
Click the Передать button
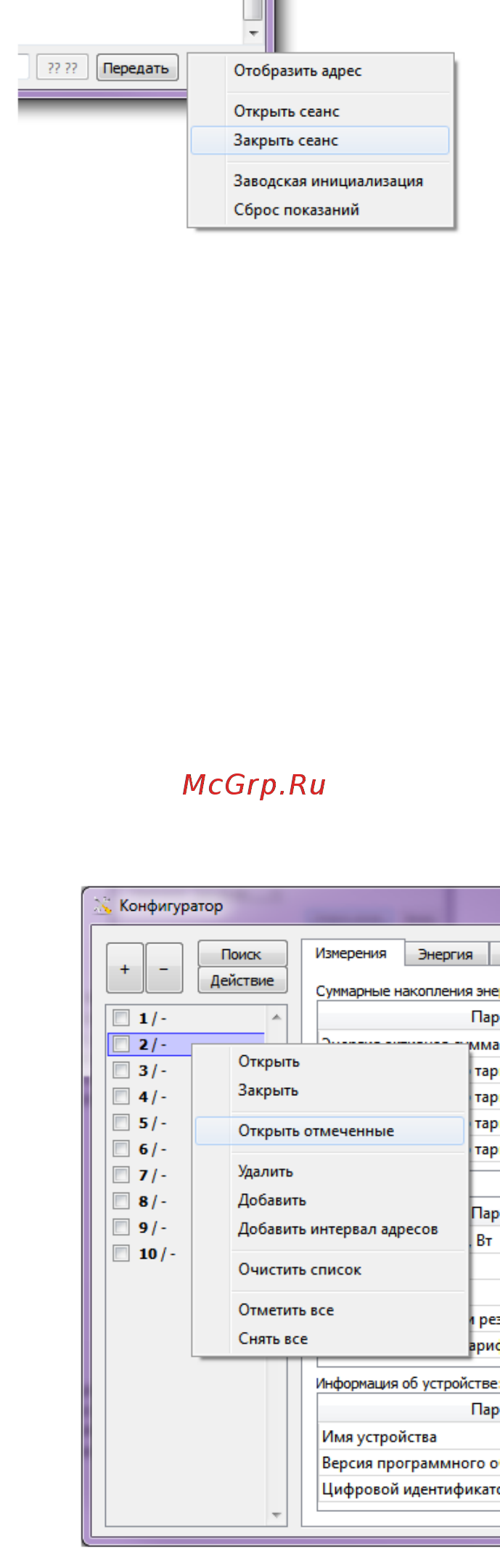point(137,68)
